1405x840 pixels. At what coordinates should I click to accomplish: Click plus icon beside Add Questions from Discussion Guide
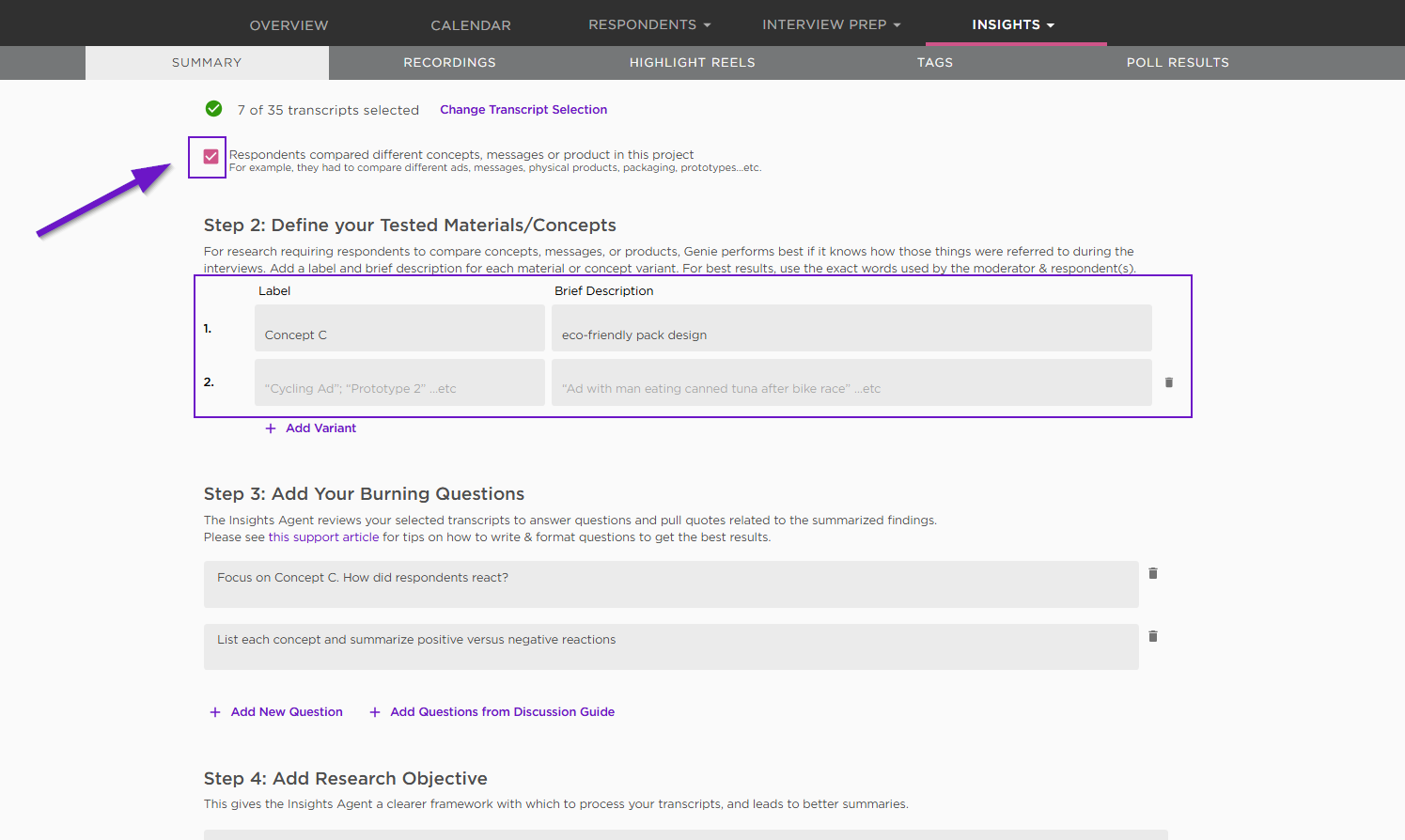point(375,712)
